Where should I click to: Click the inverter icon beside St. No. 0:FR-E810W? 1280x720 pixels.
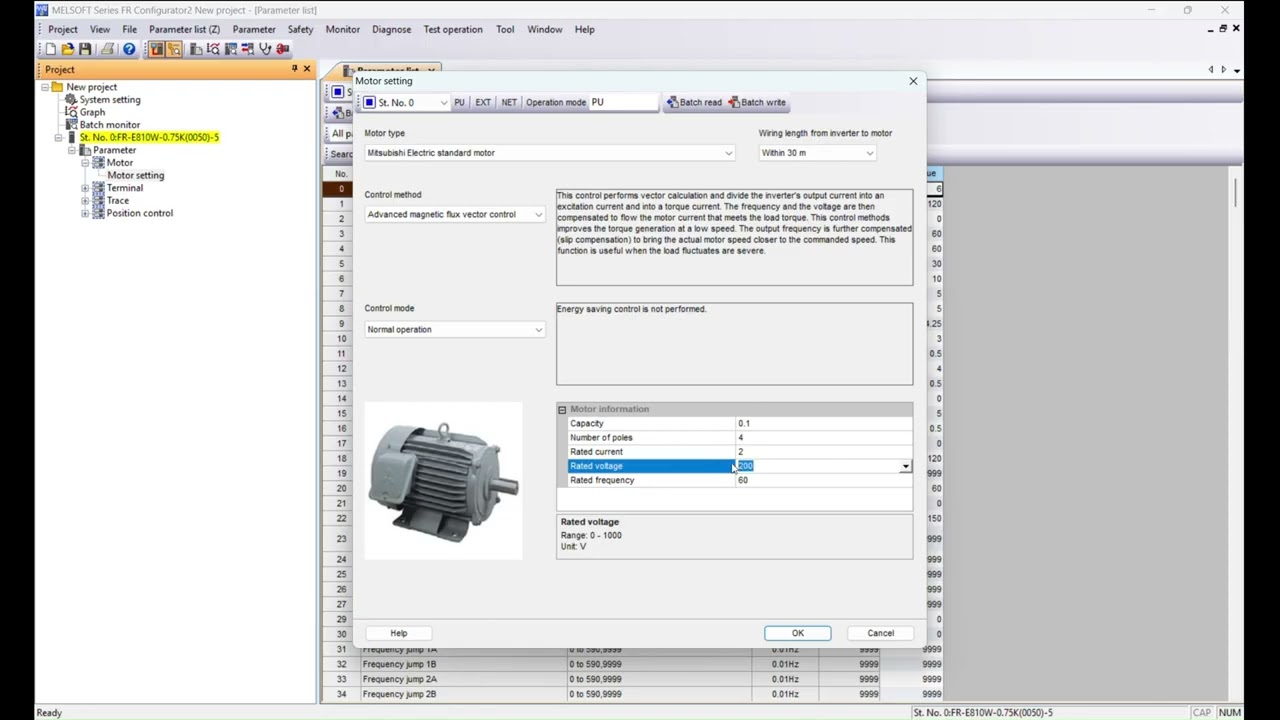(x=71, y=137)
